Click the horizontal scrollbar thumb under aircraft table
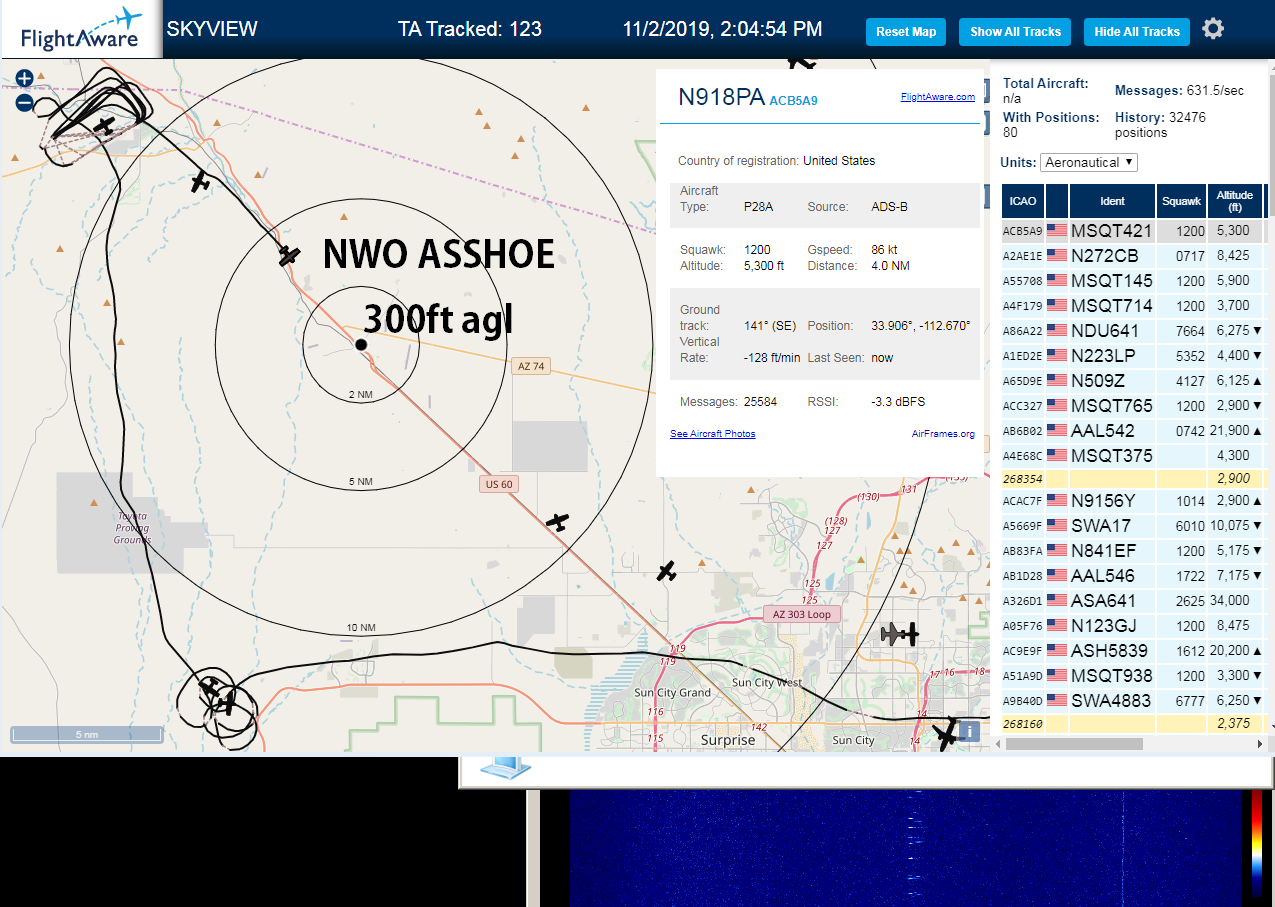1275x907 pixels. pyautogui.click(x=1075, y=743)
